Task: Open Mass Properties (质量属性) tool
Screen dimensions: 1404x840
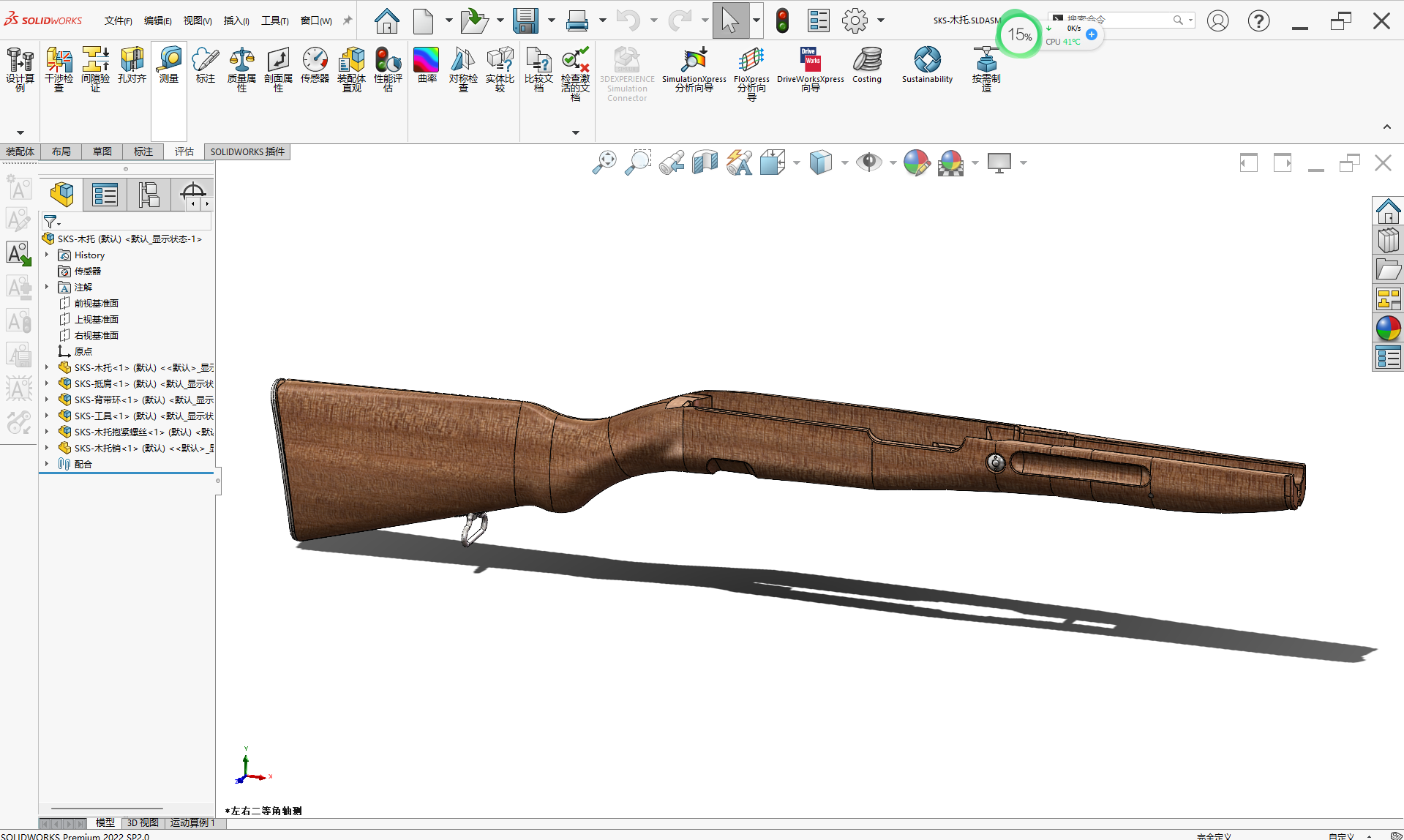Action: [x=241, y=70]
